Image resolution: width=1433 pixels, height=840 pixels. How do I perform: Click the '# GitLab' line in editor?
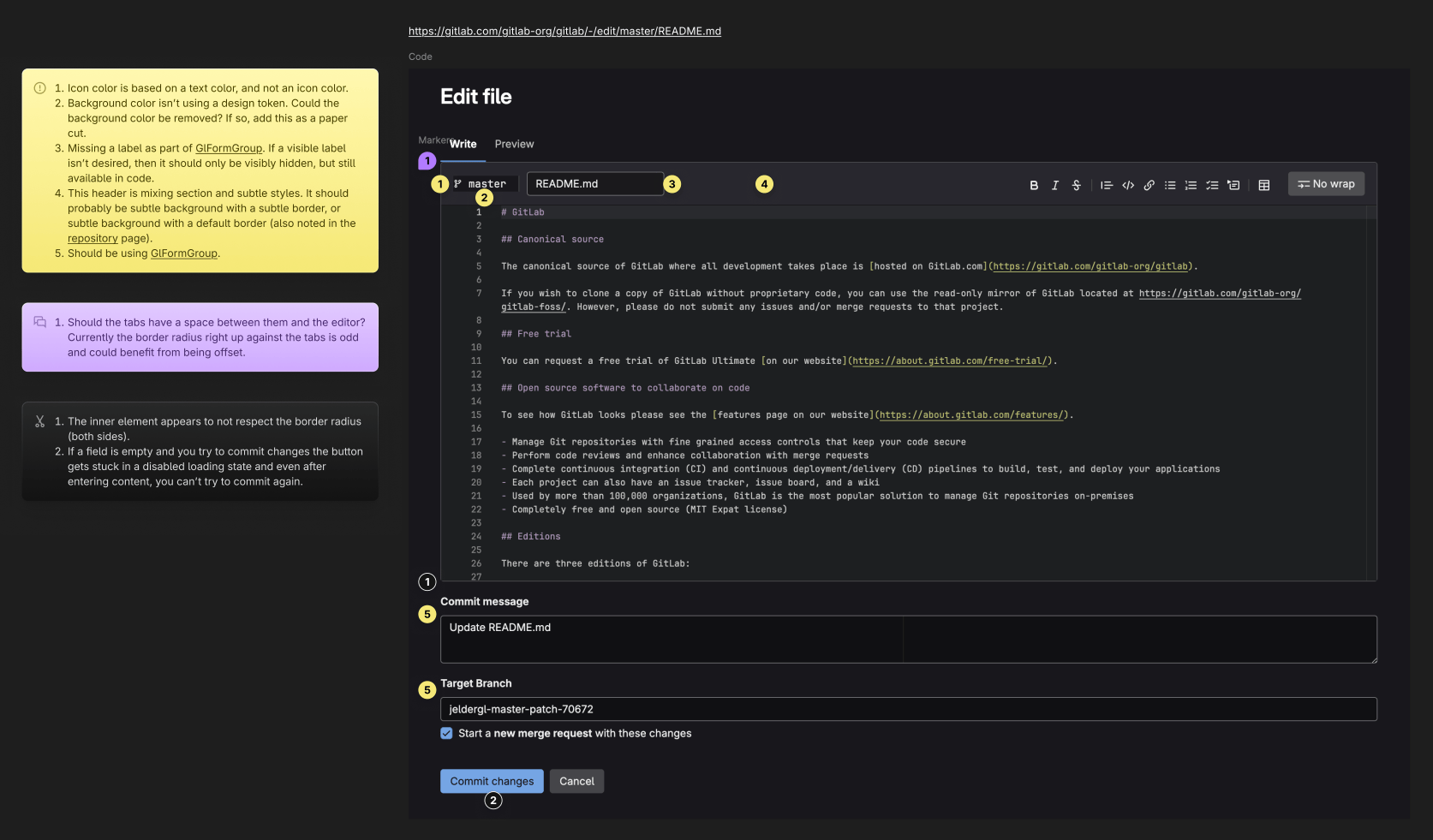point(522,212)
